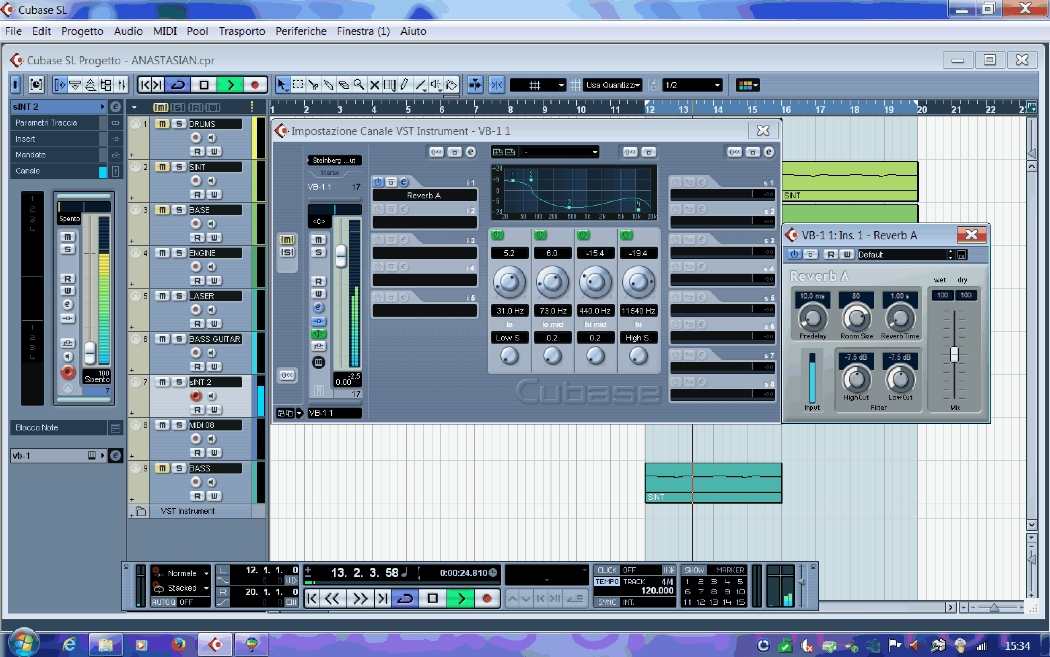Viewport: 1050px width, 657px height.
Task: Select the Mute X tool
Action: 375,85
